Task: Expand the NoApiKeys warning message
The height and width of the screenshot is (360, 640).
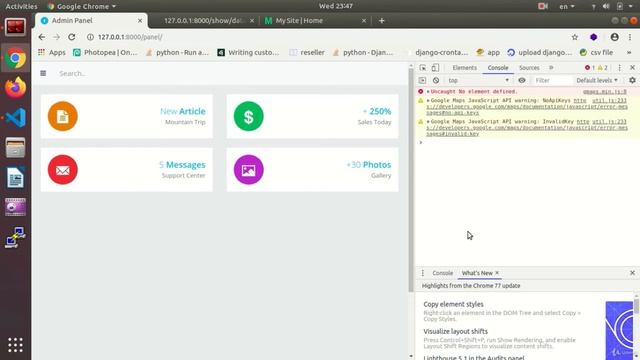Action: 428,100
